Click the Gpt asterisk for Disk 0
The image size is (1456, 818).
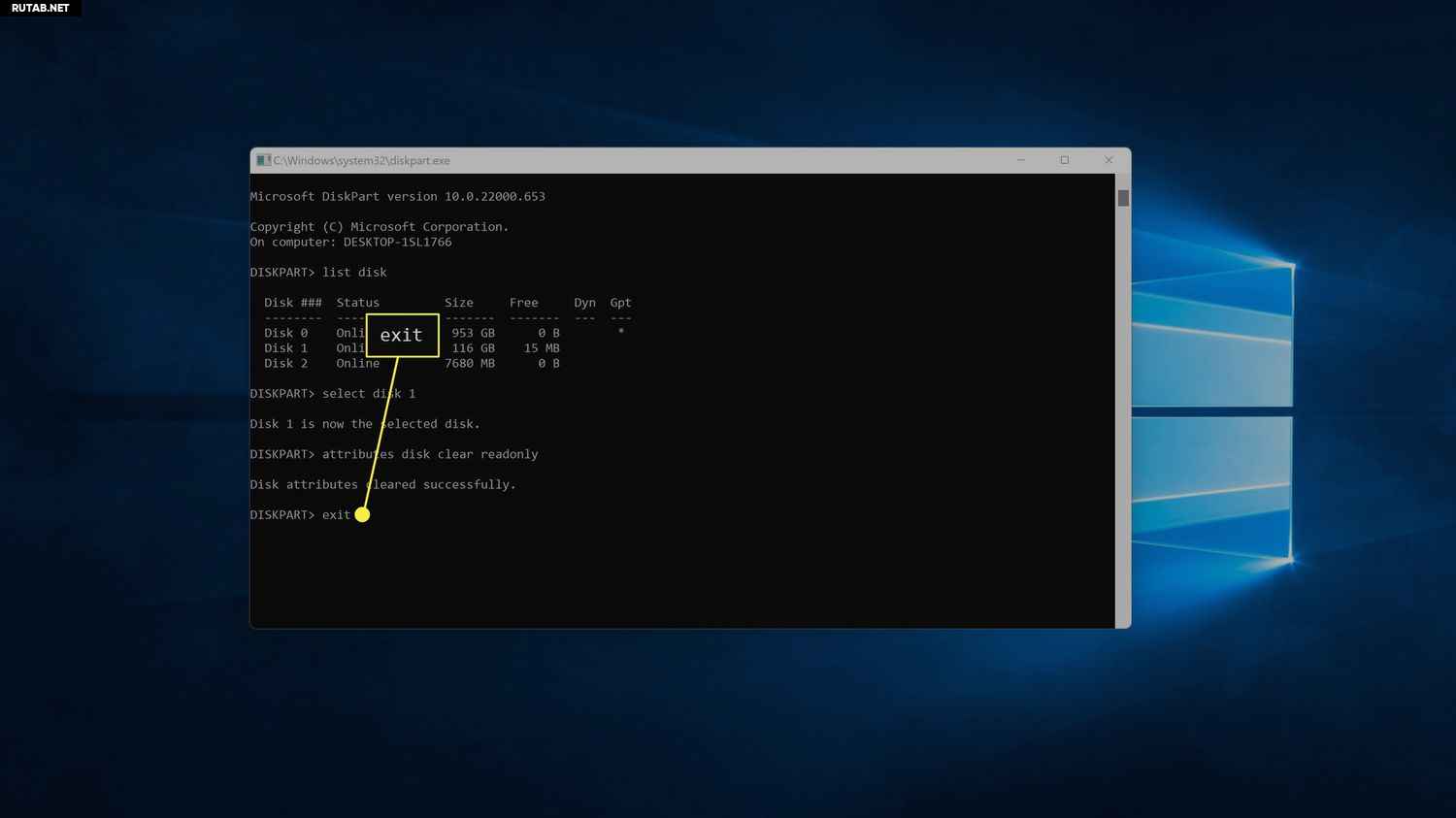(621, 331)
